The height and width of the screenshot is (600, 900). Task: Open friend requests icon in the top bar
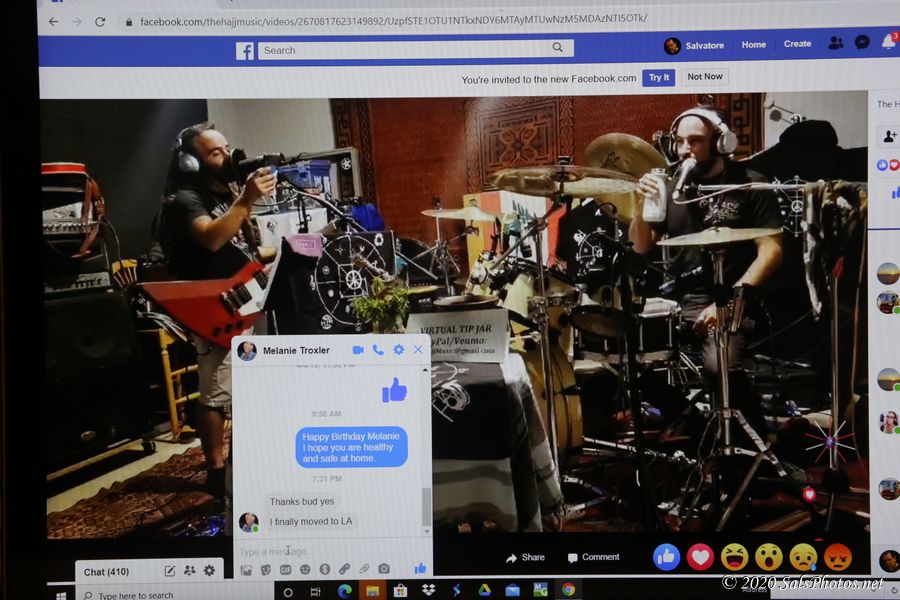pos(835,43)
